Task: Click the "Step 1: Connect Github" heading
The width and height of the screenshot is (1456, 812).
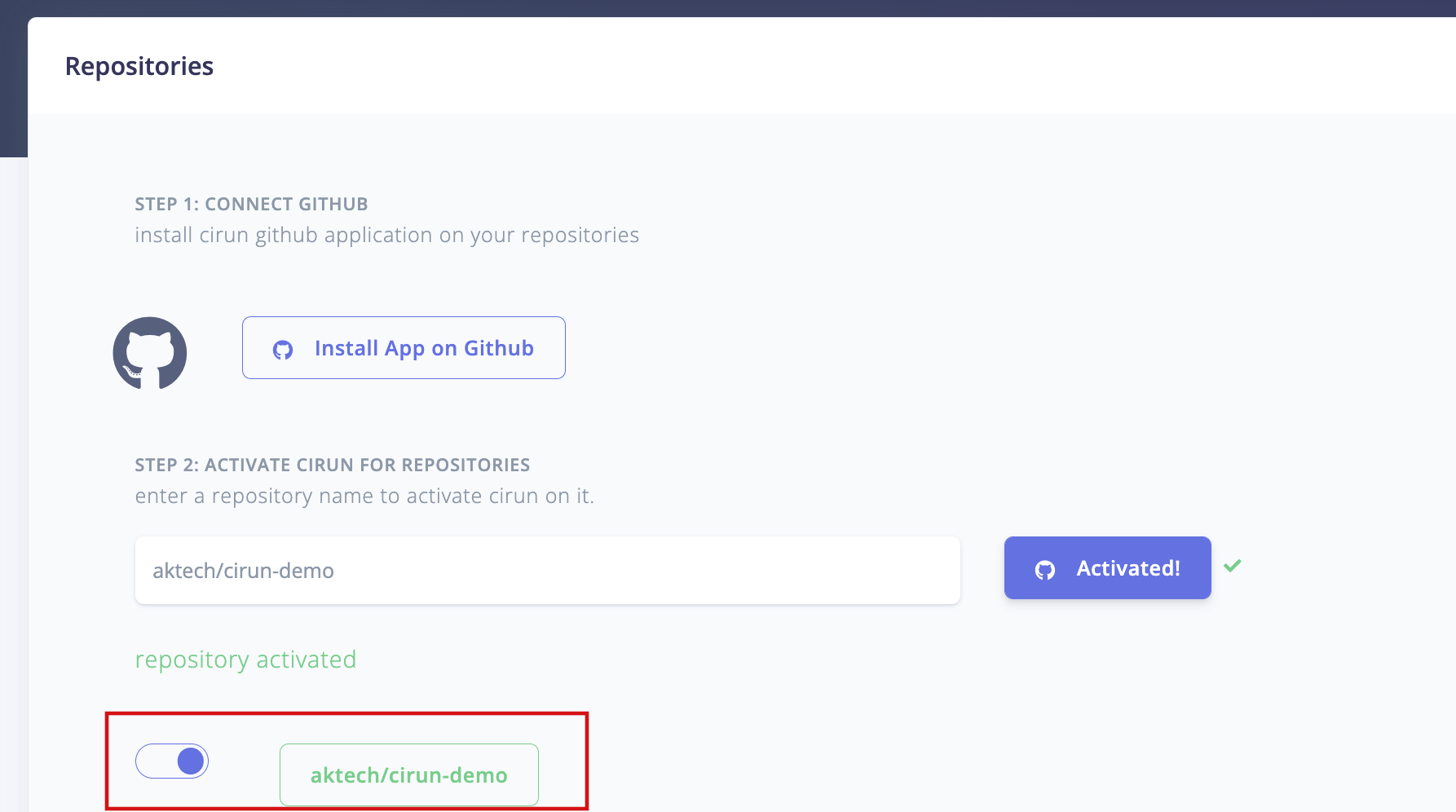Action: coord(251,204)
